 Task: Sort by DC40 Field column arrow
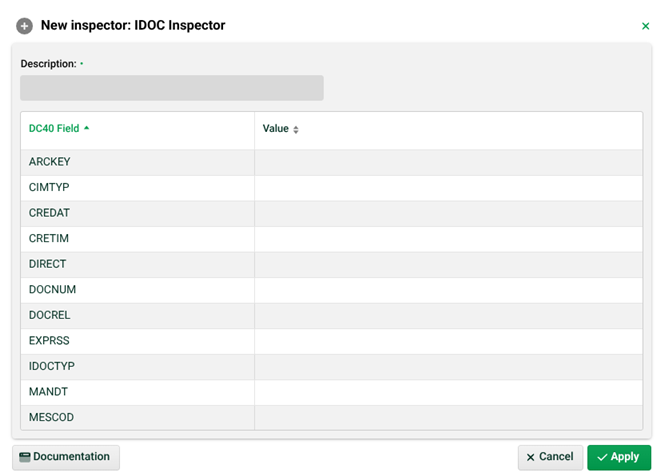coord(87,128)
